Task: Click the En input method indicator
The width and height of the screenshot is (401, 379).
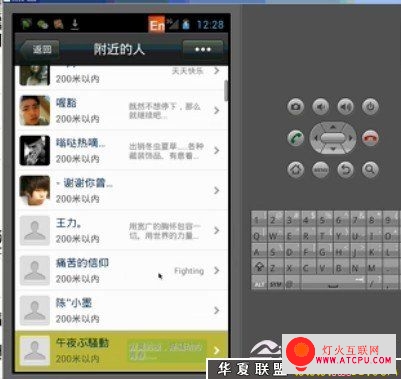Action: click(156, 24)
